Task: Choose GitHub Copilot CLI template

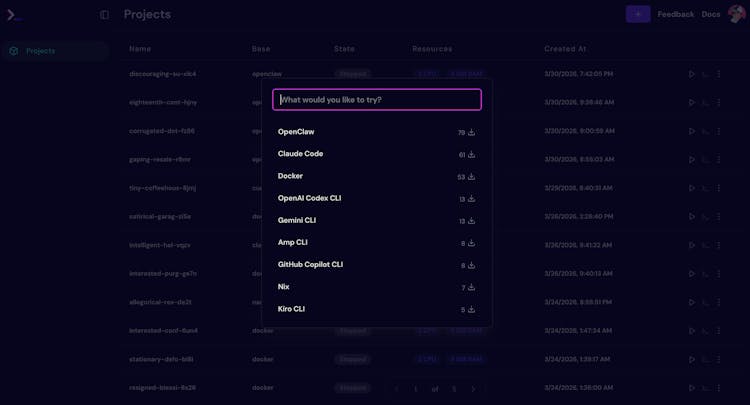Action: 310,265
